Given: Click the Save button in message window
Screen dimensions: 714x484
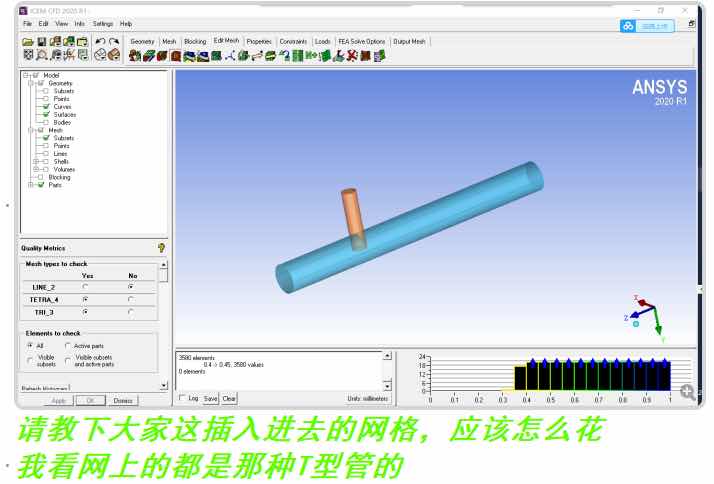Looking at the screenshot, I should [210, 398].
